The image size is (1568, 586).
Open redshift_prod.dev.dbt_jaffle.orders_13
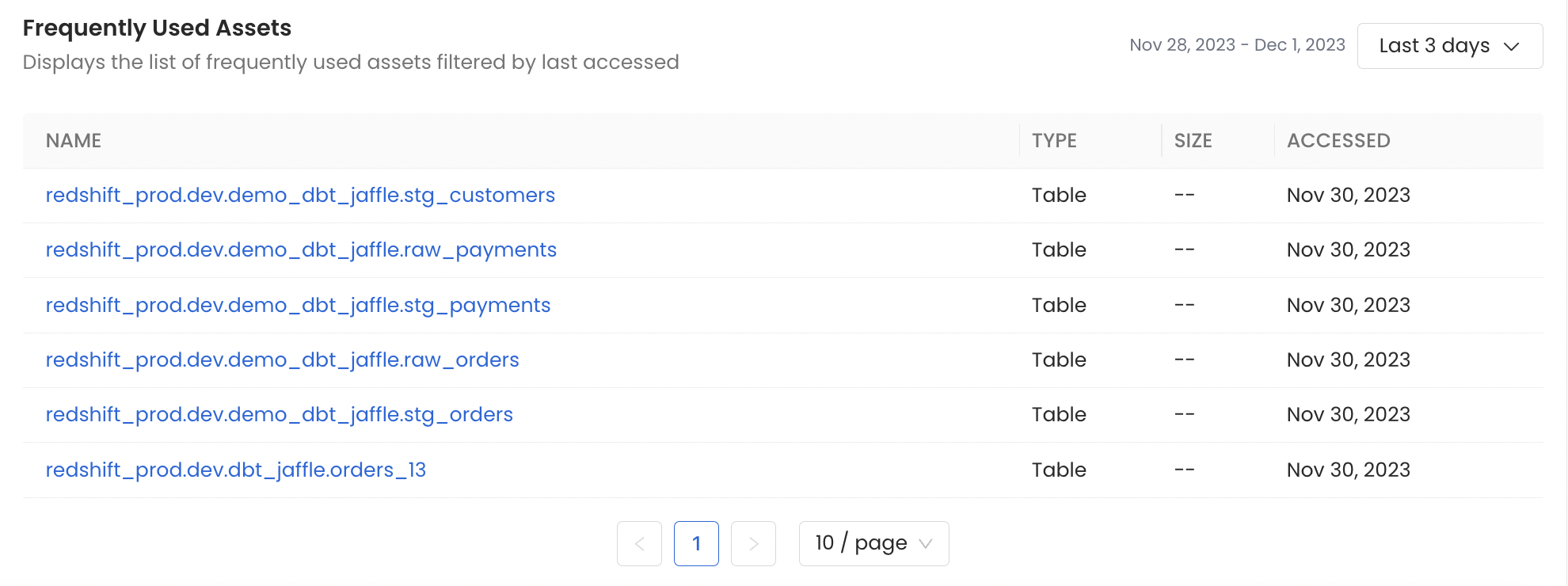click(x=236, y=470)
